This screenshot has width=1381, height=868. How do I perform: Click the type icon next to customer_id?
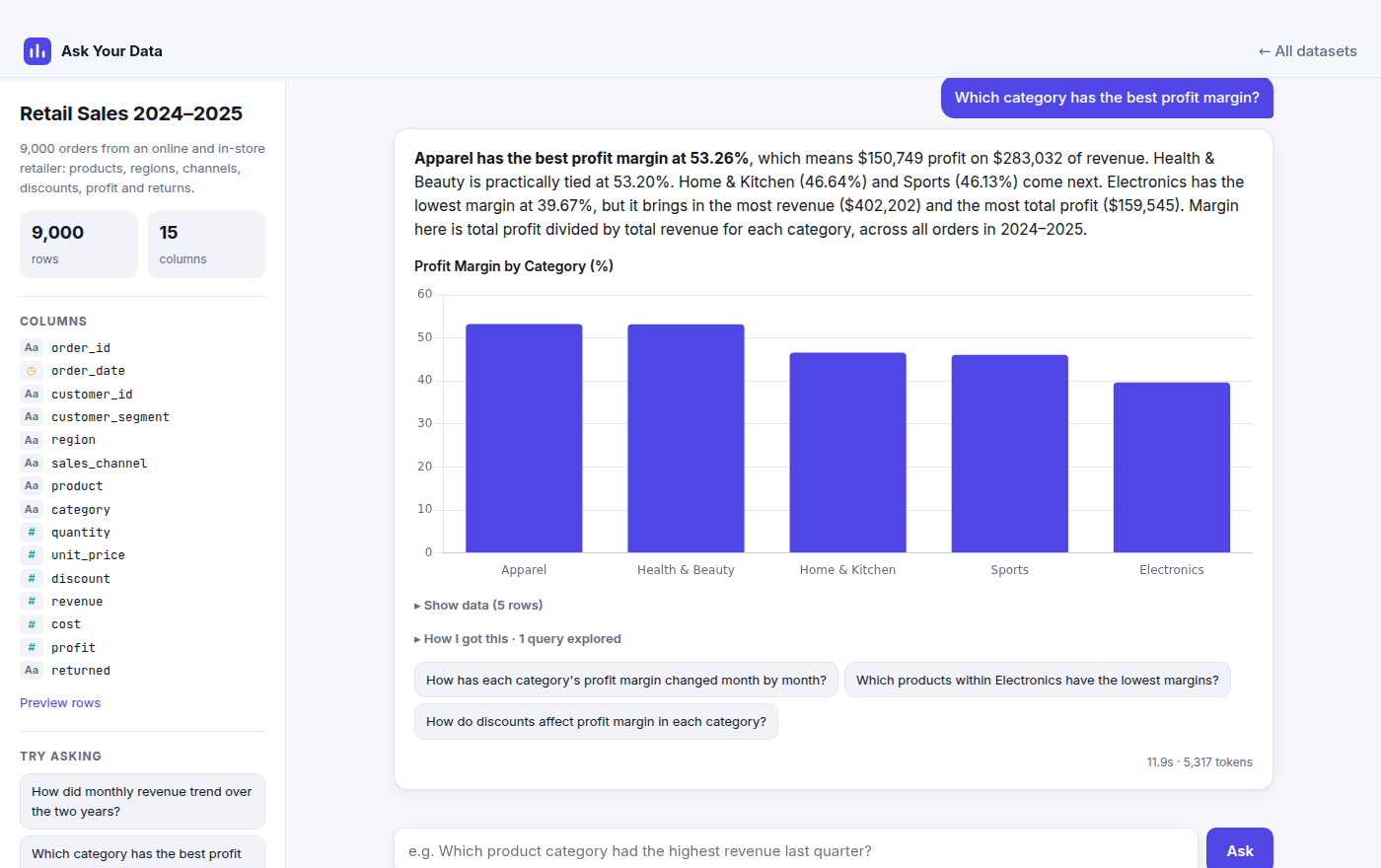click(32, 394)
